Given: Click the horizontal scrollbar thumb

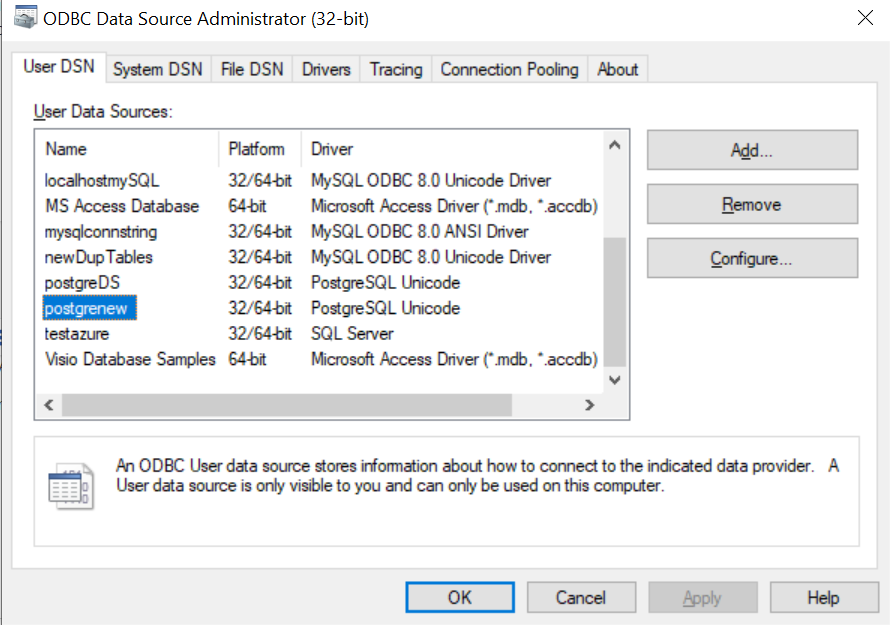Looking at the screenshot, I should click(x=287, y=405).
